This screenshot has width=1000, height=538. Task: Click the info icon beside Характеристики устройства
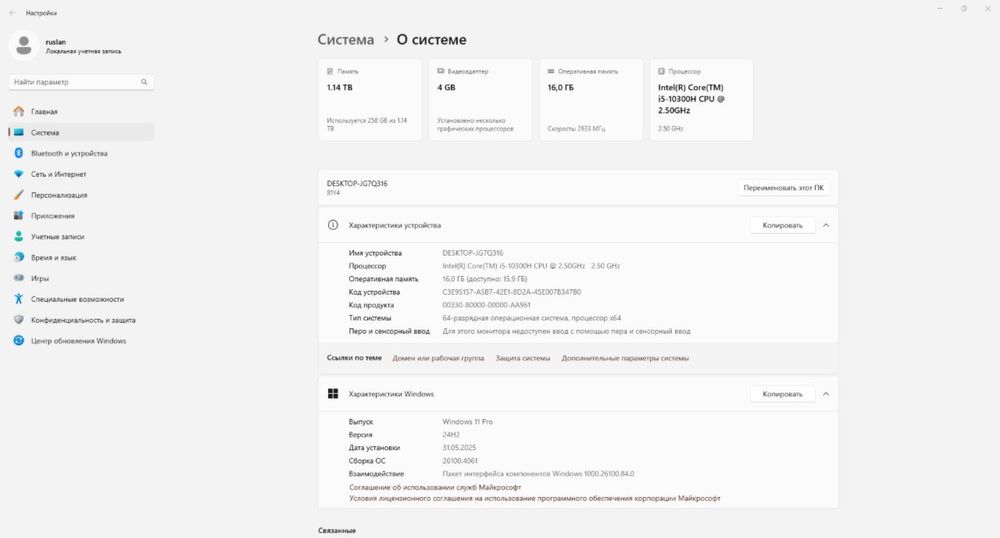(333, 225)
